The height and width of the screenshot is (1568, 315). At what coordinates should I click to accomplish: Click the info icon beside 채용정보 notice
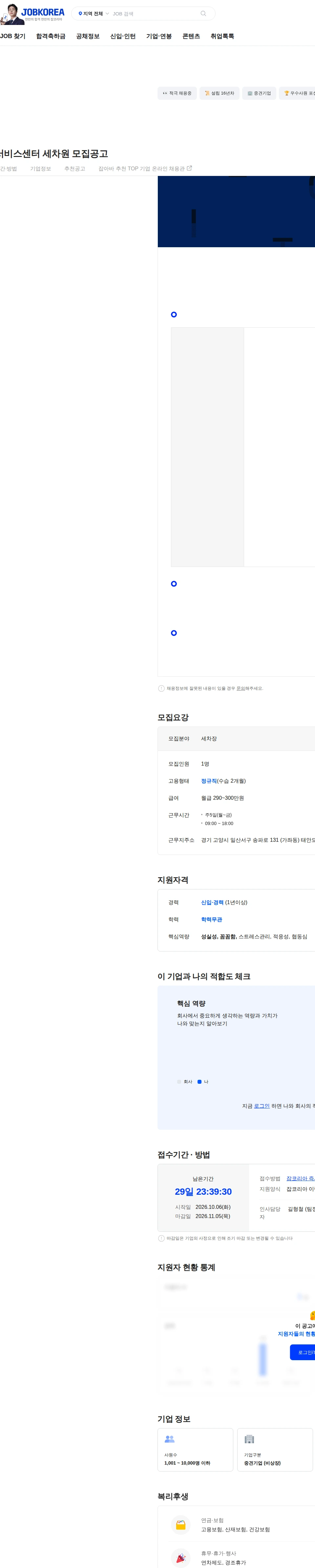tap(161, 688)
